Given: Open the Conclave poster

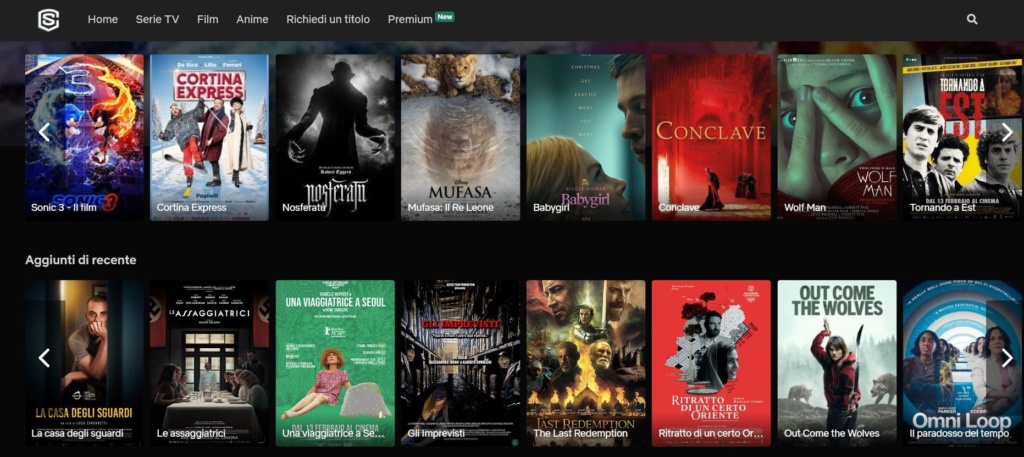Looking at the screenshot, I should tap(711, 137).
